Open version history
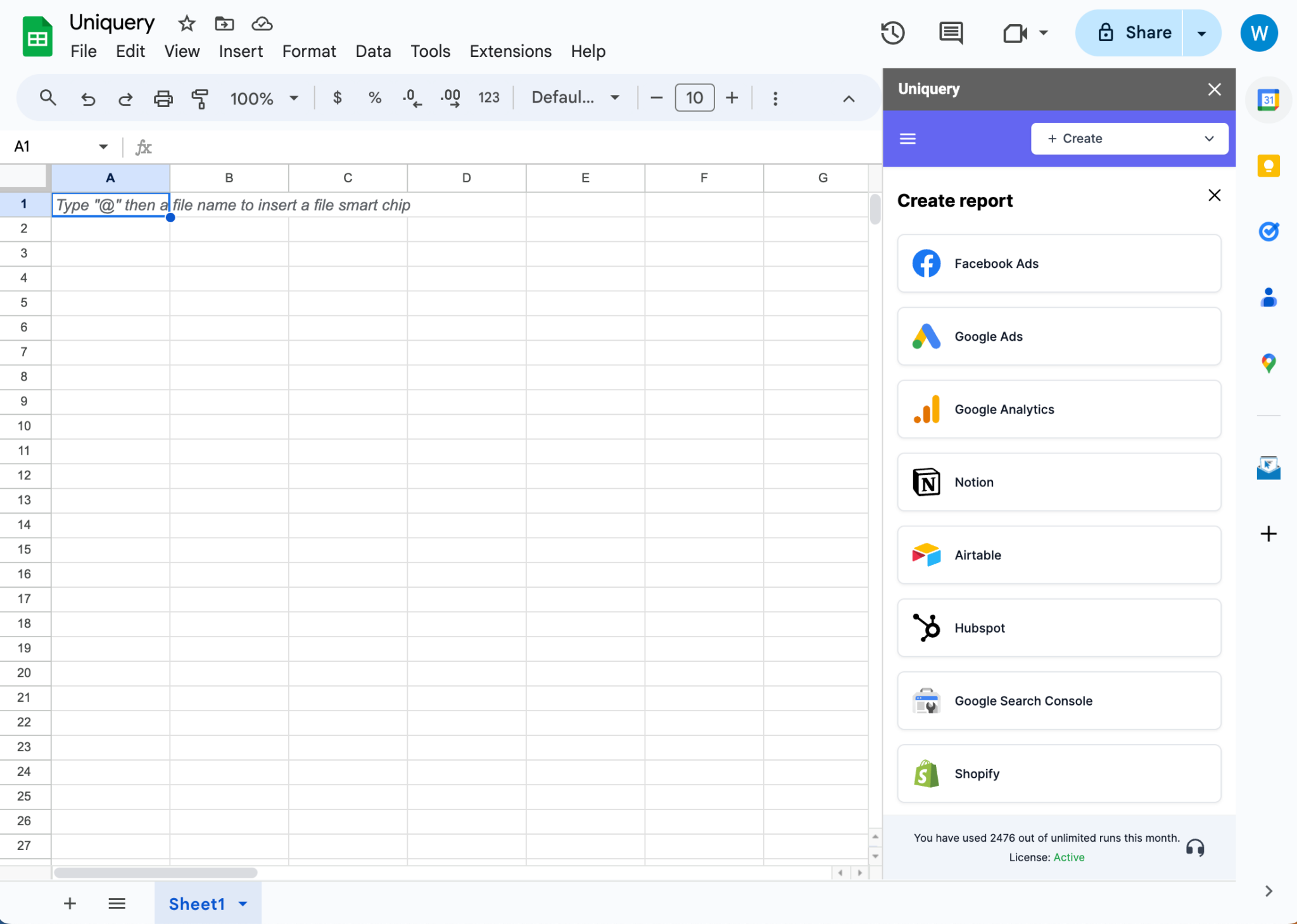 (892, 33)
